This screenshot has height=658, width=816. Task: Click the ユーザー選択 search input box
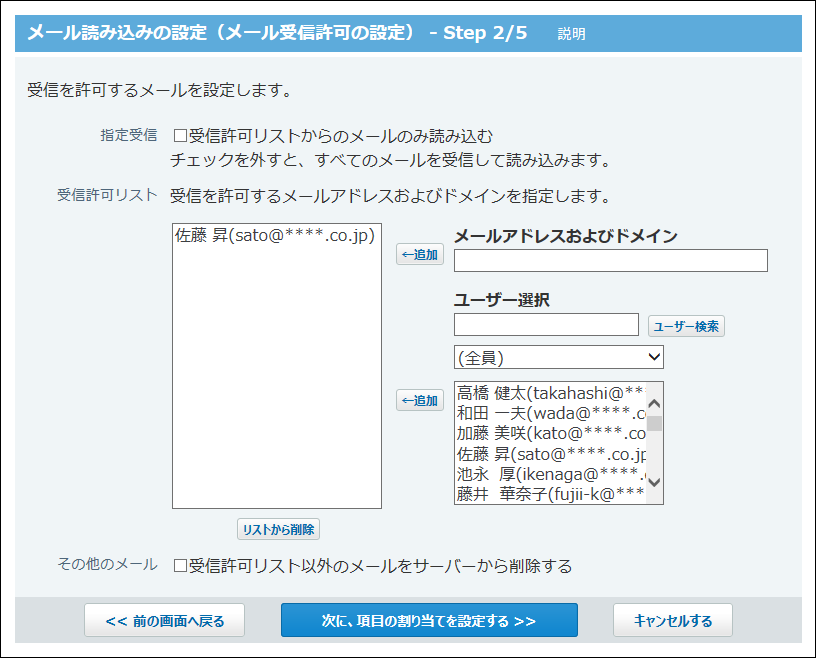(x=546, y=325)
